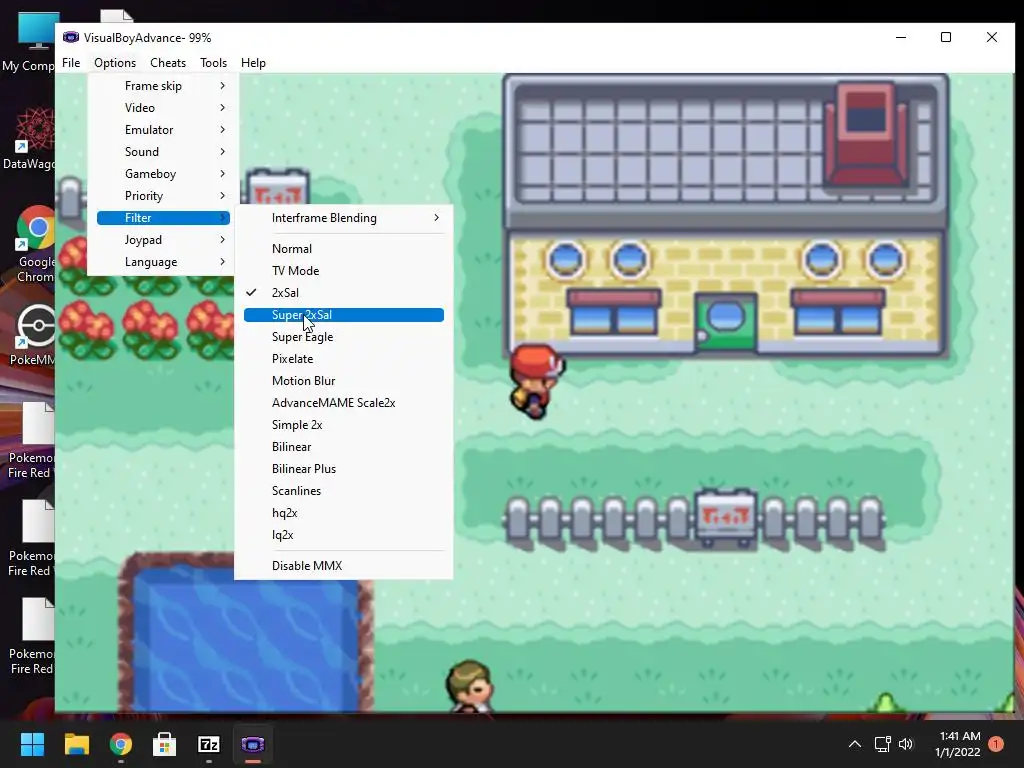Expand the Filter submenu

click(x=163, y=217)
